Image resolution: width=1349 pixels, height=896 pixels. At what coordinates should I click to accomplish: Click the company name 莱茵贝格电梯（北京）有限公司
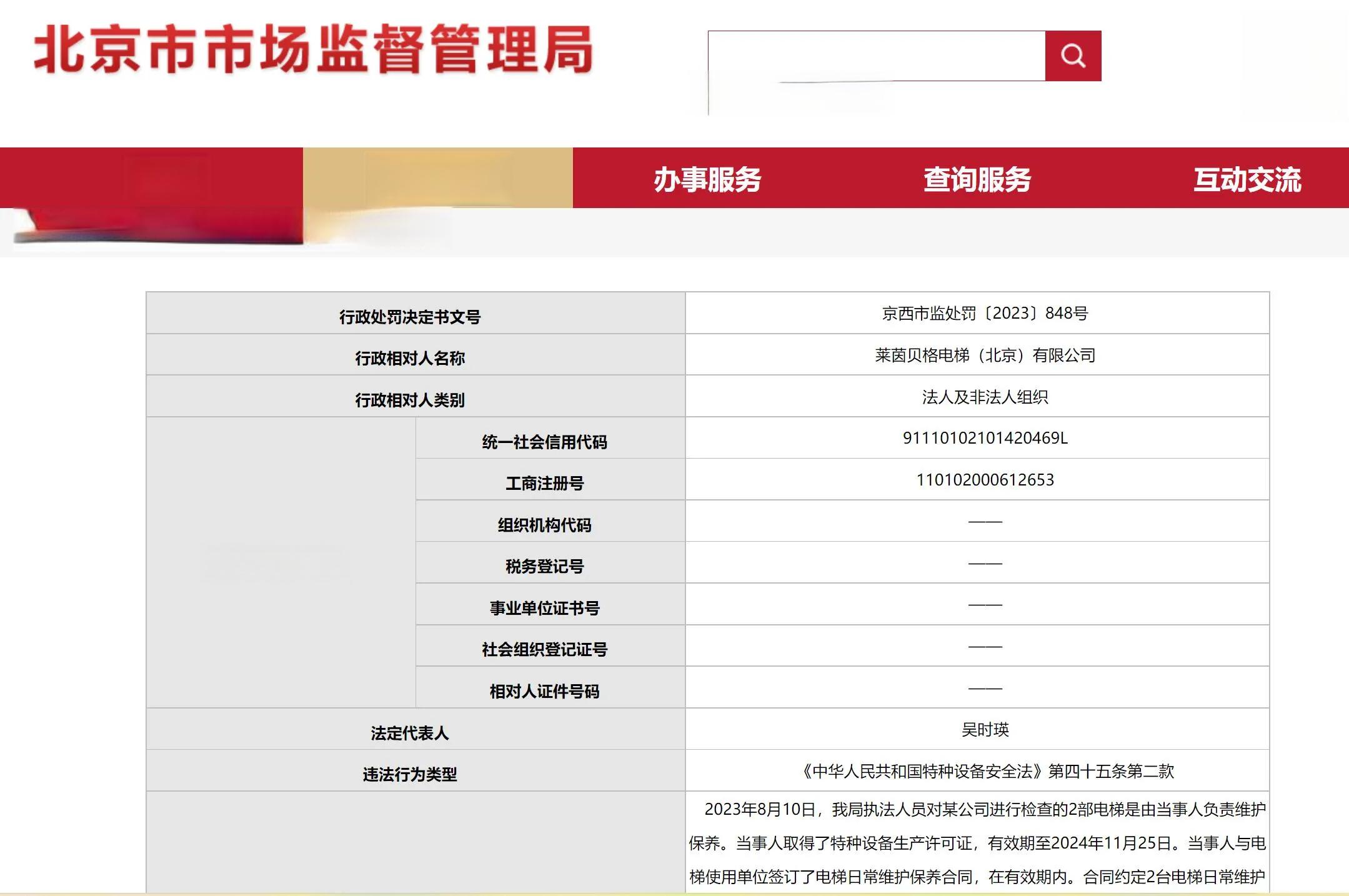[985, 355]
